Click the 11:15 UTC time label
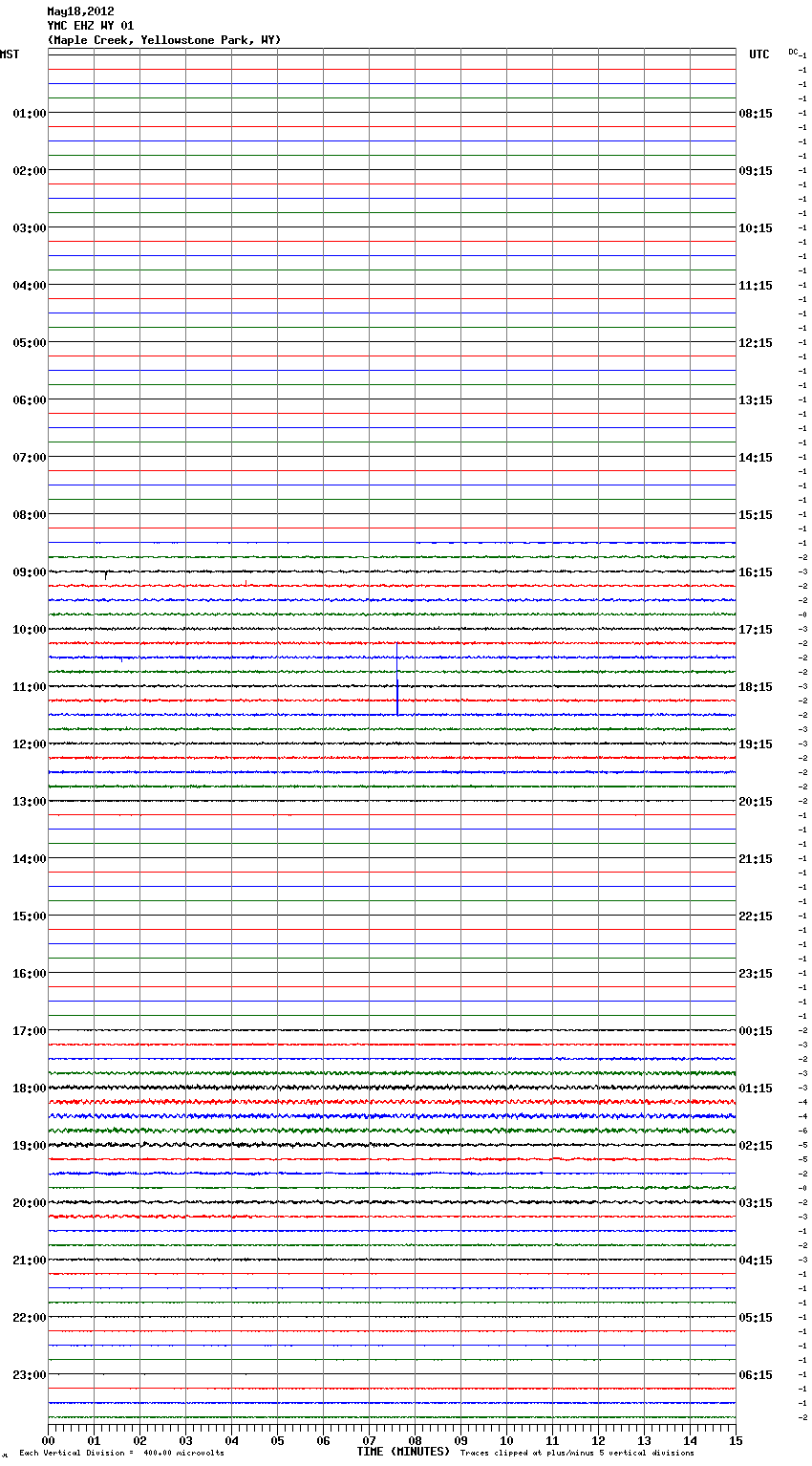812x1466 pixels. tap(756, 286)
